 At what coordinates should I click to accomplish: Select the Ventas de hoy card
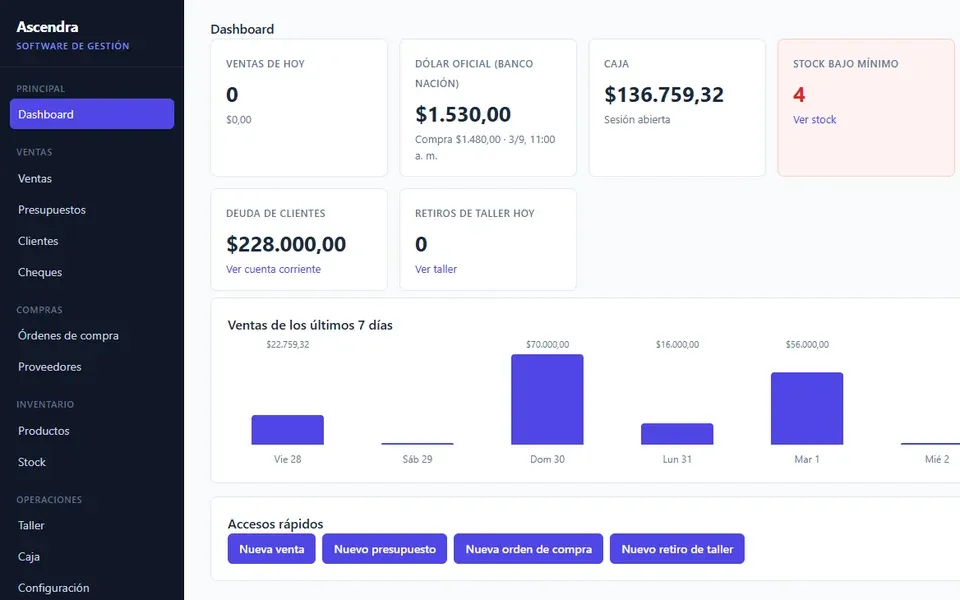[x=299, y=108]
